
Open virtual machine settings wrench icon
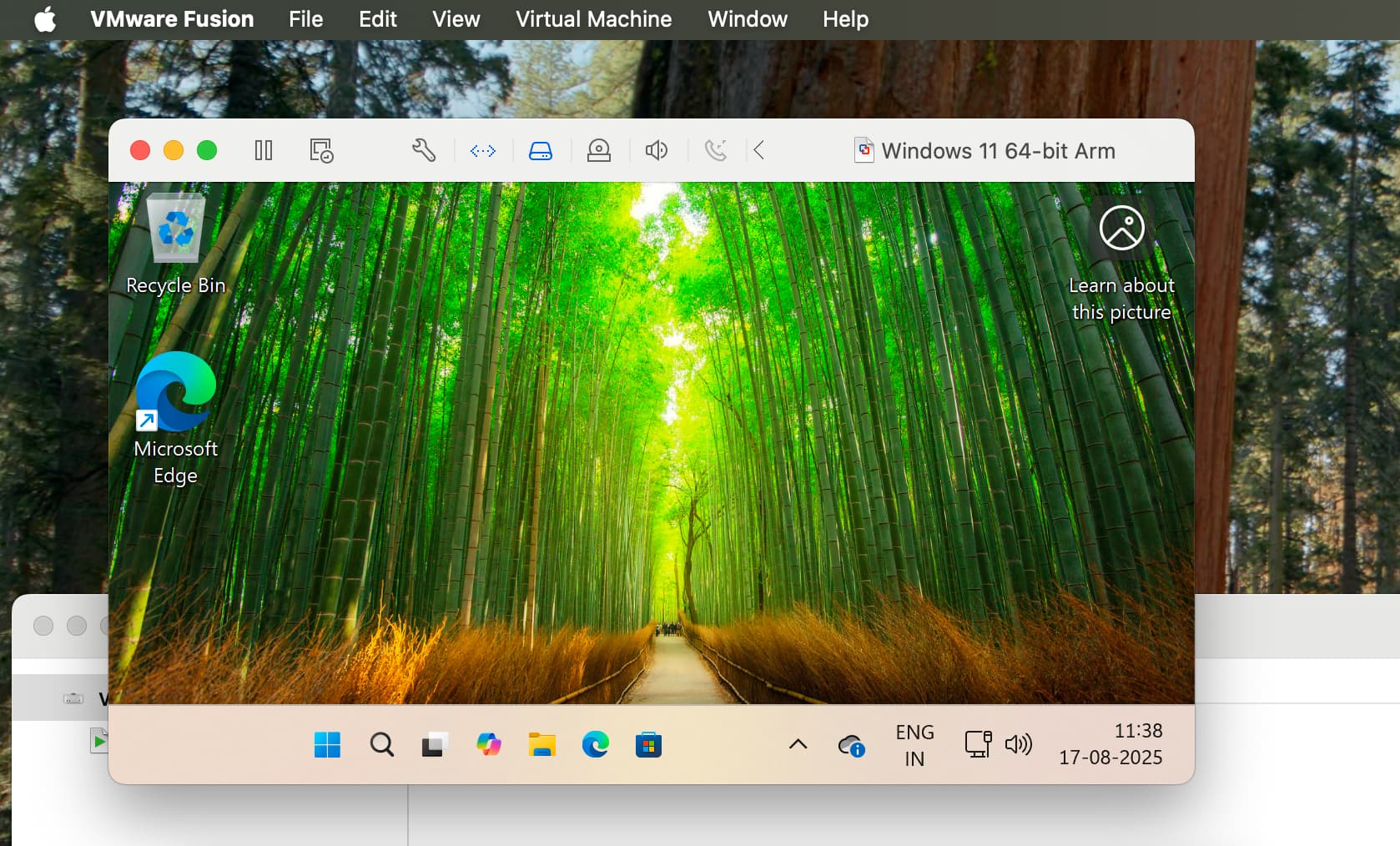point(424,150)
